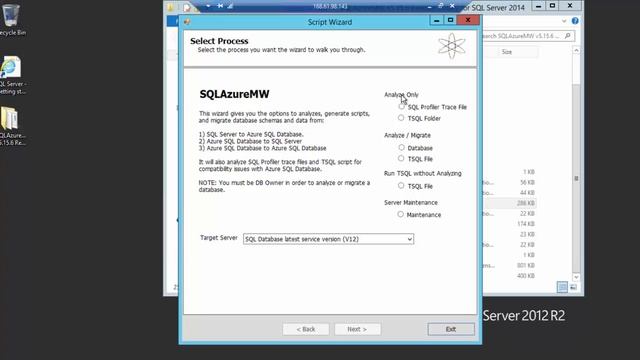Select the Explorer file row sized 23 KB
This screenshot has height=360, width=640.
click(x=510, y=234)
